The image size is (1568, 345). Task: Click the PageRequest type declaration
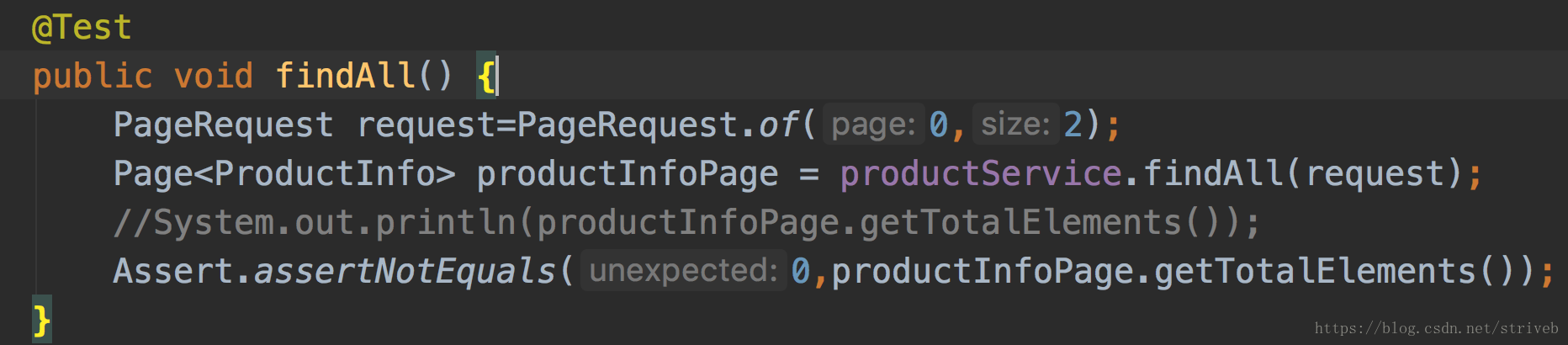click(x=223, y=125)
